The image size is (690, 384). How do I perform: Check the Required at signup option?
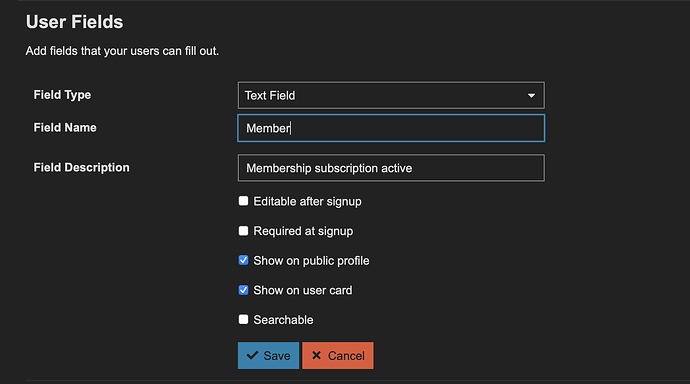pos(243,230)
